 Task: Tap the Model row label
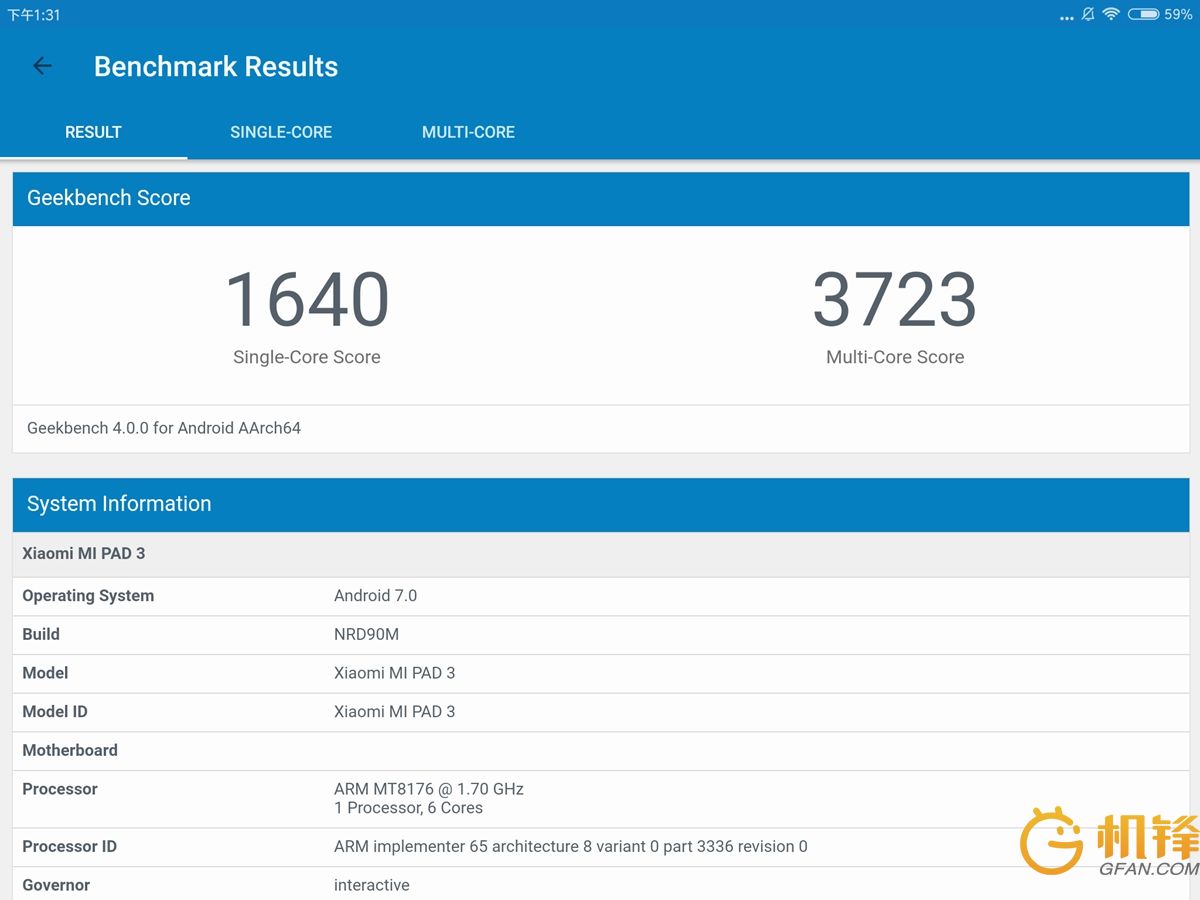[45, 673]
